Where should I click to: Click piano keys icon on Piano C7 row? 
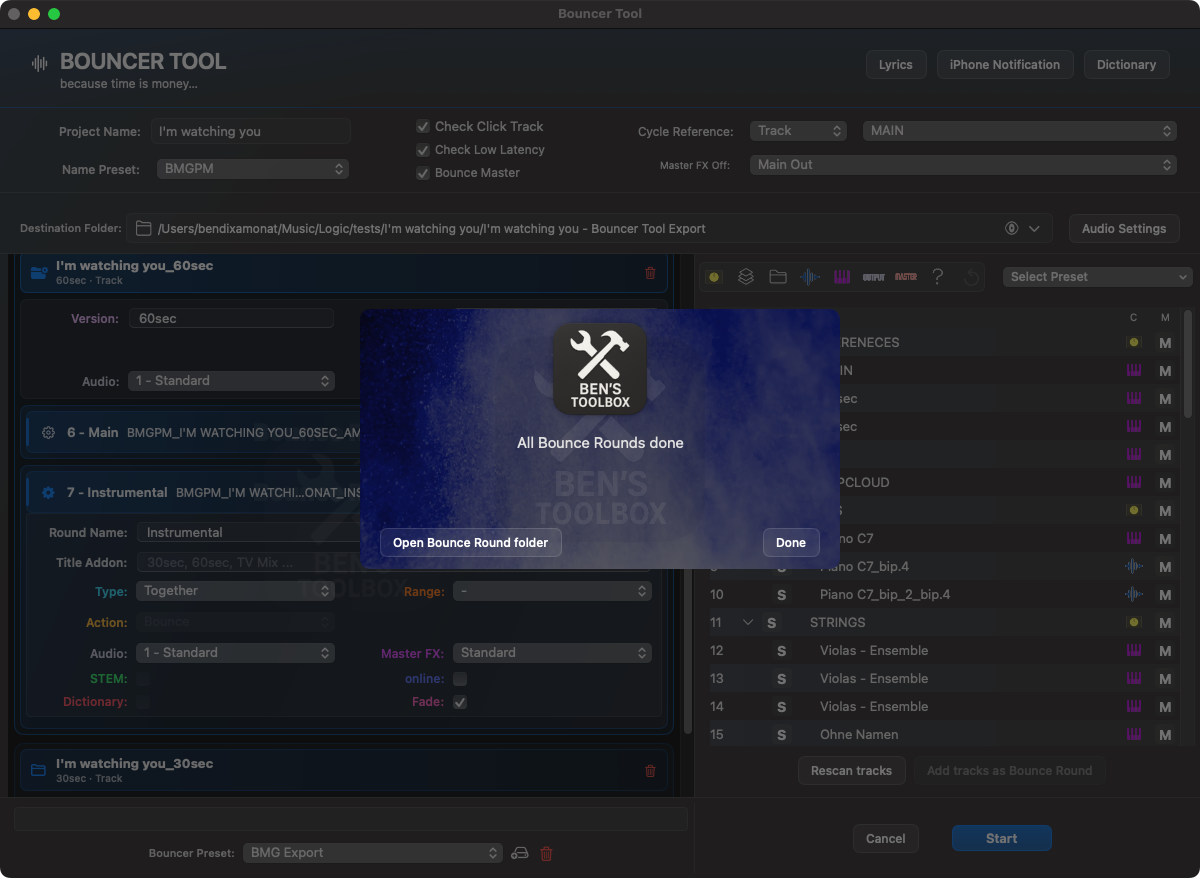1133,538
